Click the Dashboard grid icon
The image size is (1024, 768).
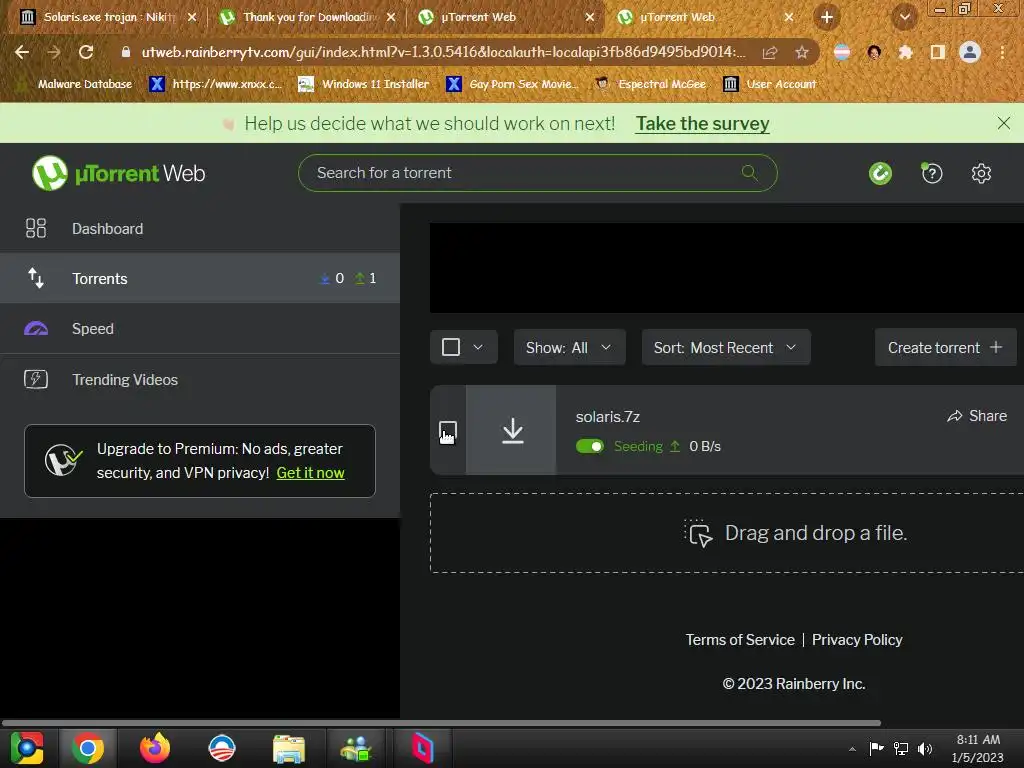(x=36, y=228)
